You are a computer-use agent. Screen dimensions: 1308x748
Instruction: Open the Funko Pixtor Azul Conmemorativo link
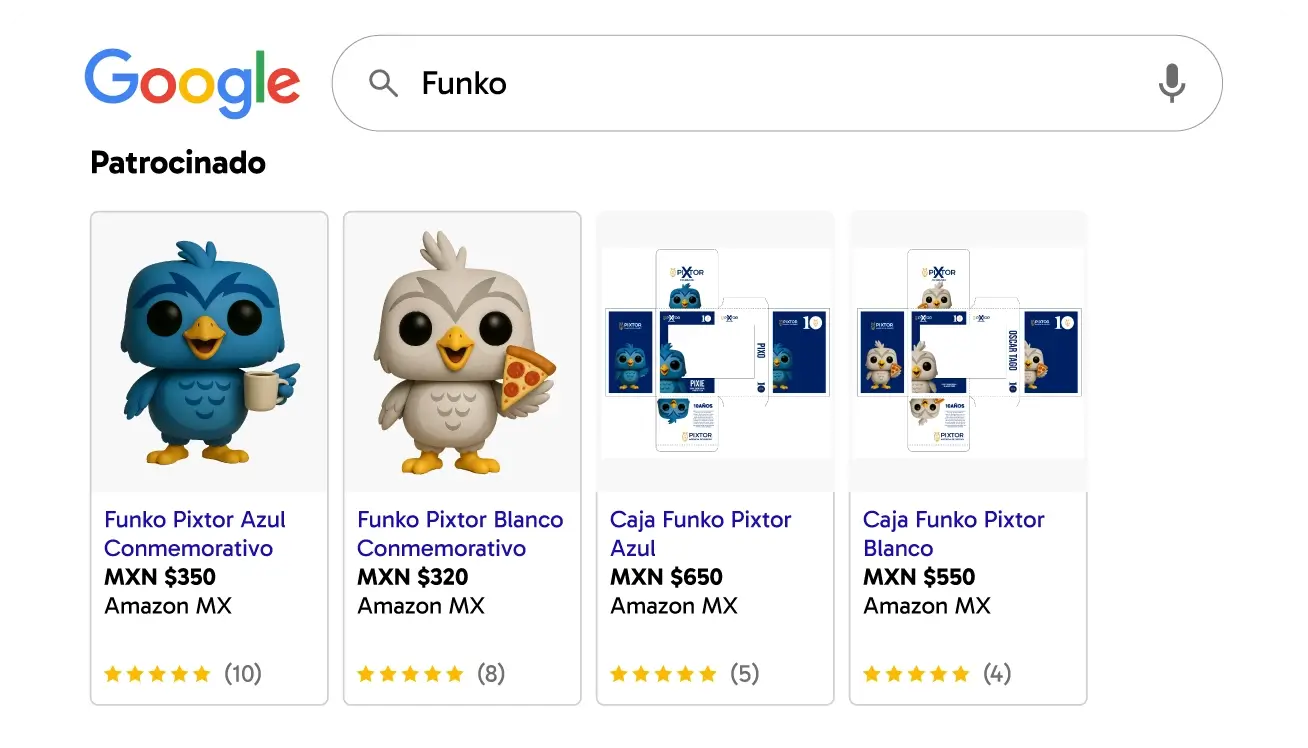(194, 534)
